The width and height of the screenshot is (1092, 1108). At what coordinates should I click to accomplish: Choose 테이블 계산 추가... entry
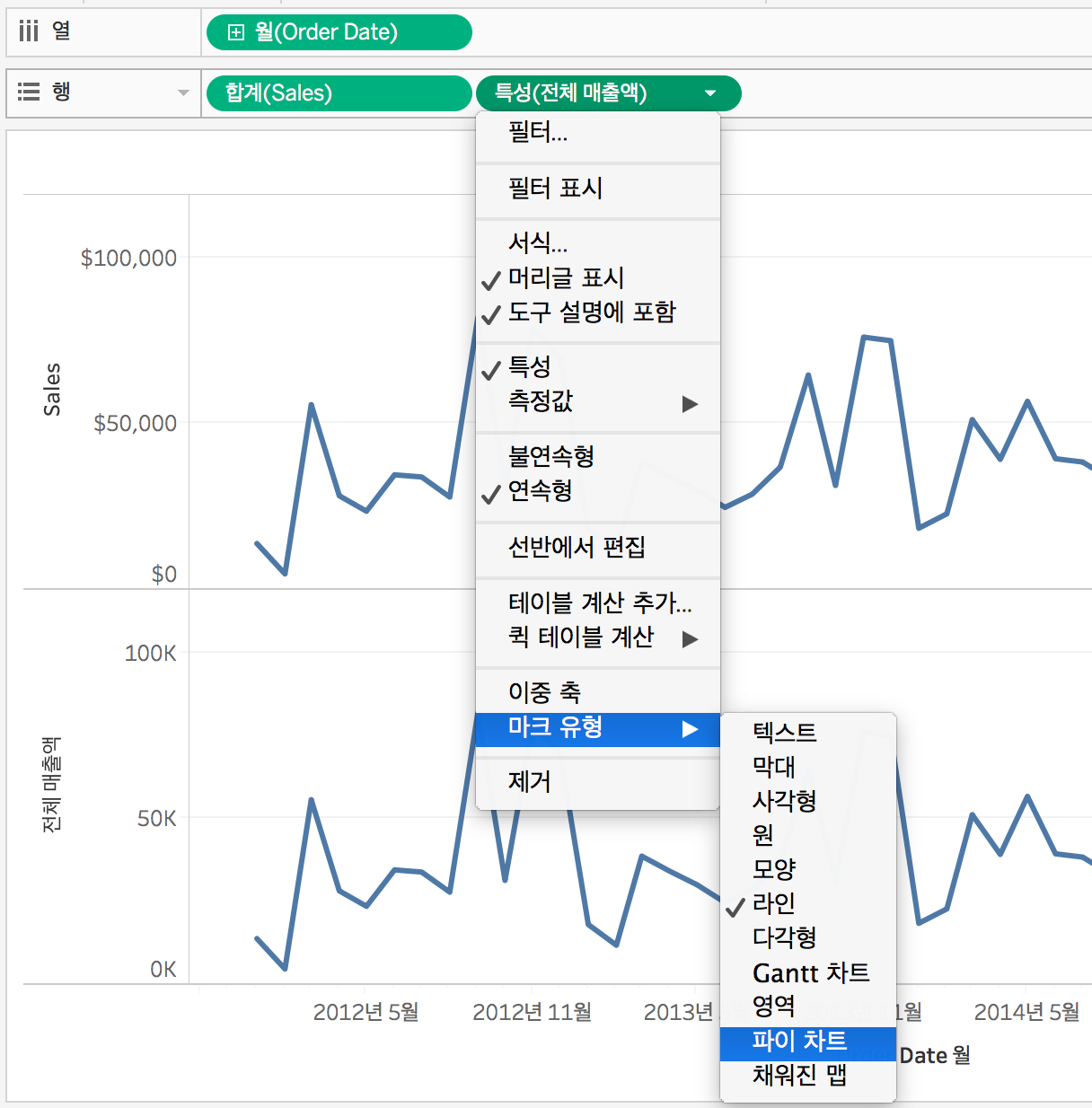[598, 602]
